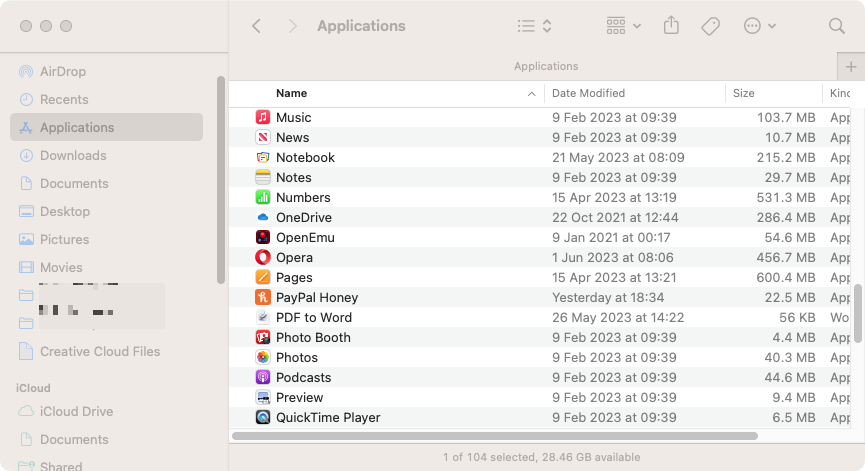Go forward with the right arrow
865x471 pixels.
[292, 26]
